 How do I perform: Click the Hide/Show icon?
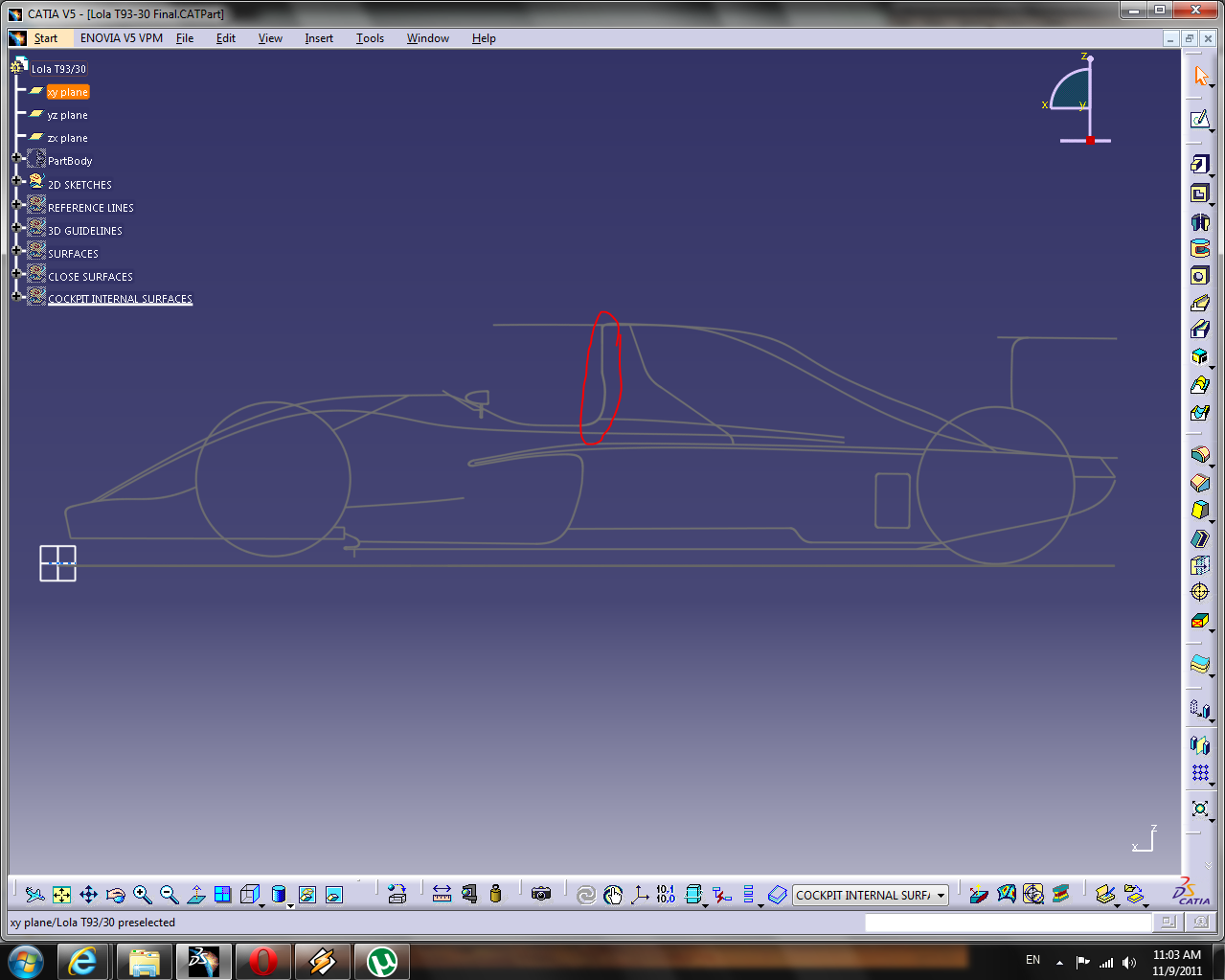coord(306,895)
